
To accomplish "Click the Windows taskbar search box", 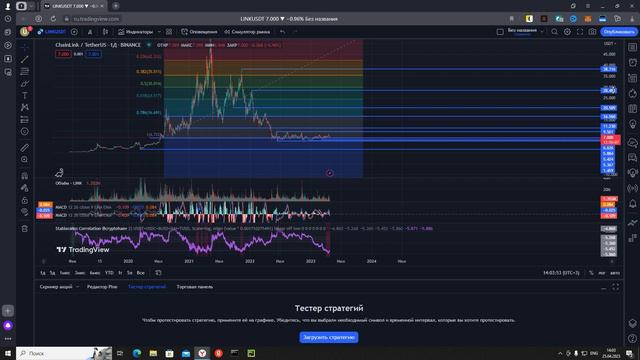I will [x=64, y=353].
